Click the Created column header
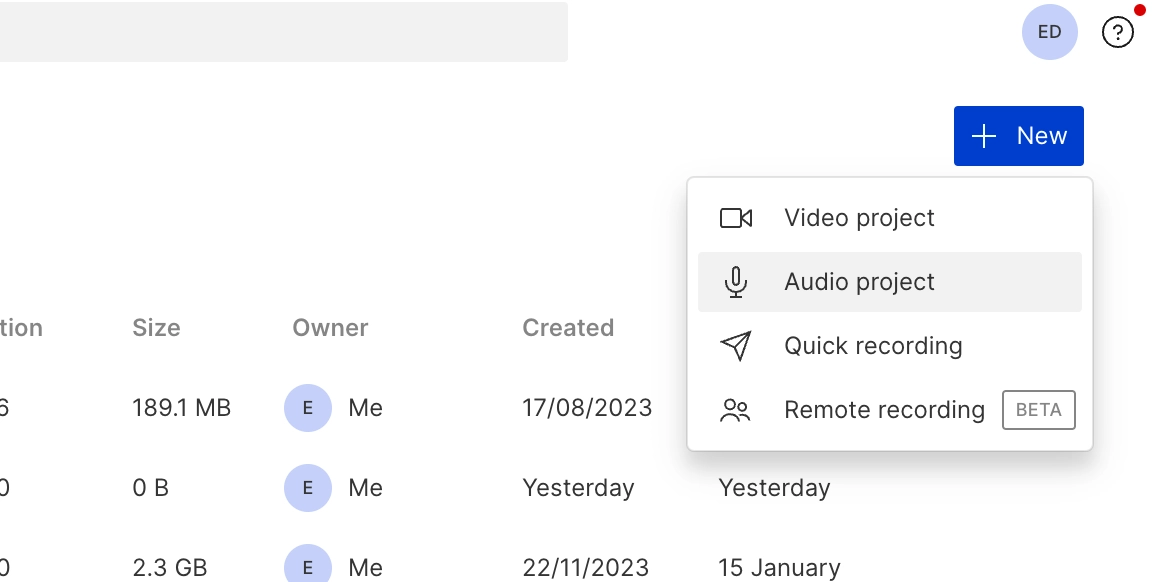The width and height of the screenshot is (1158, 582). (x=568, y=327)
